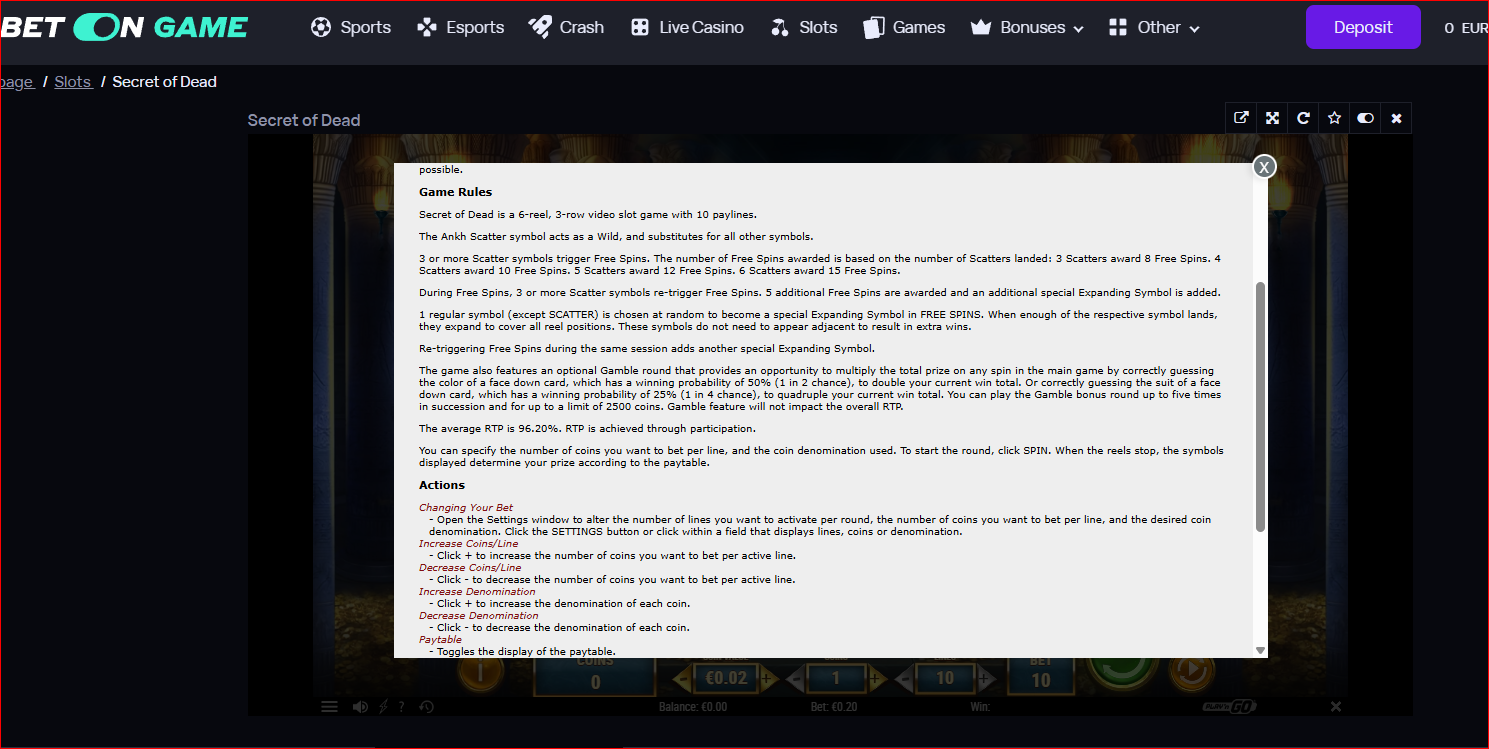Mute the game sound
Viewport: 1489px width, 749px height.
tap(360, 707)
